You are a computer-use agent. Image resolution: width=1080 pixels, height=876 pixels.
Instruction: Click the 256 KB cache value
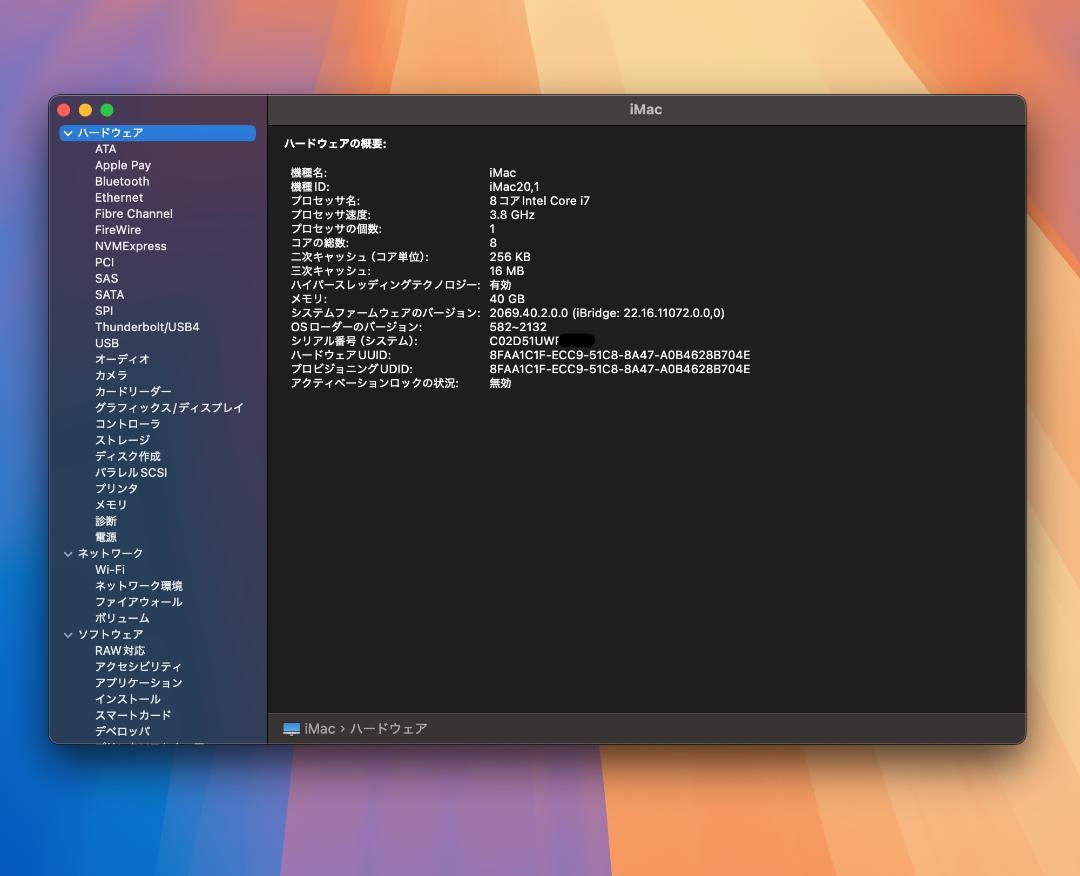tap(510, 257)
